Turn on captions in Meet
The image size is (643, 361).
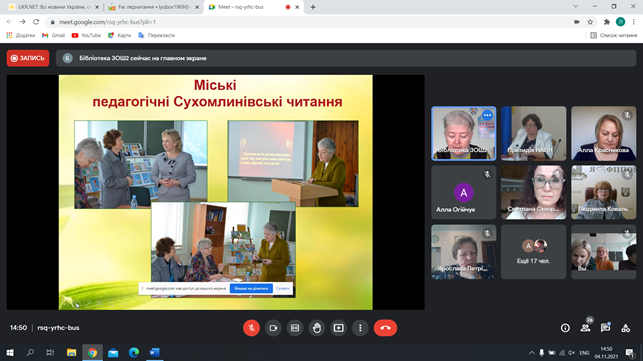pyautogui.click(x=295, y=328)
